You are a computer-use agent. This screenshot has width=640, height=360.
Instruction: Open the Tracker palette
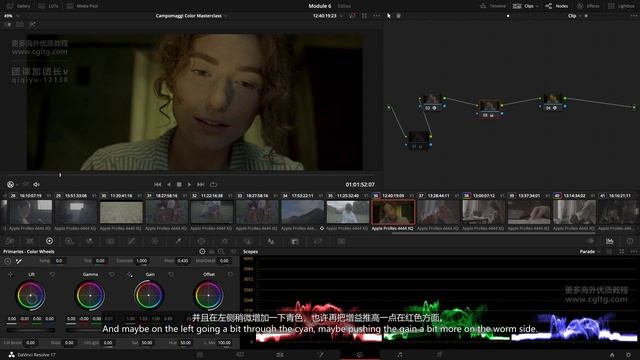click(224, 241)
